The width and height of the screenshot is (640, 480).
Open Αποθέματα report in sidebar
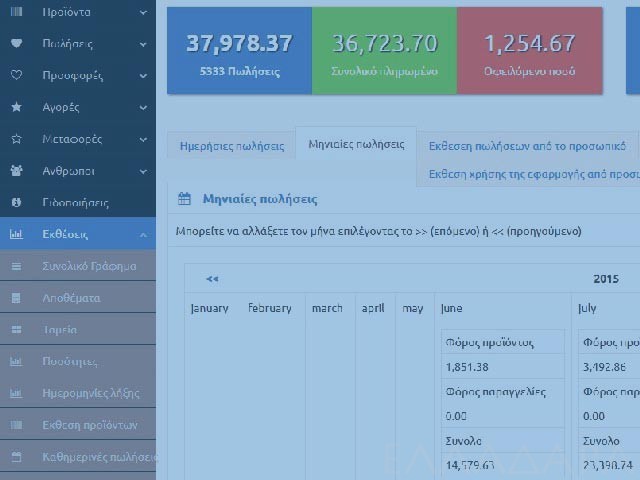click(78, 298)
